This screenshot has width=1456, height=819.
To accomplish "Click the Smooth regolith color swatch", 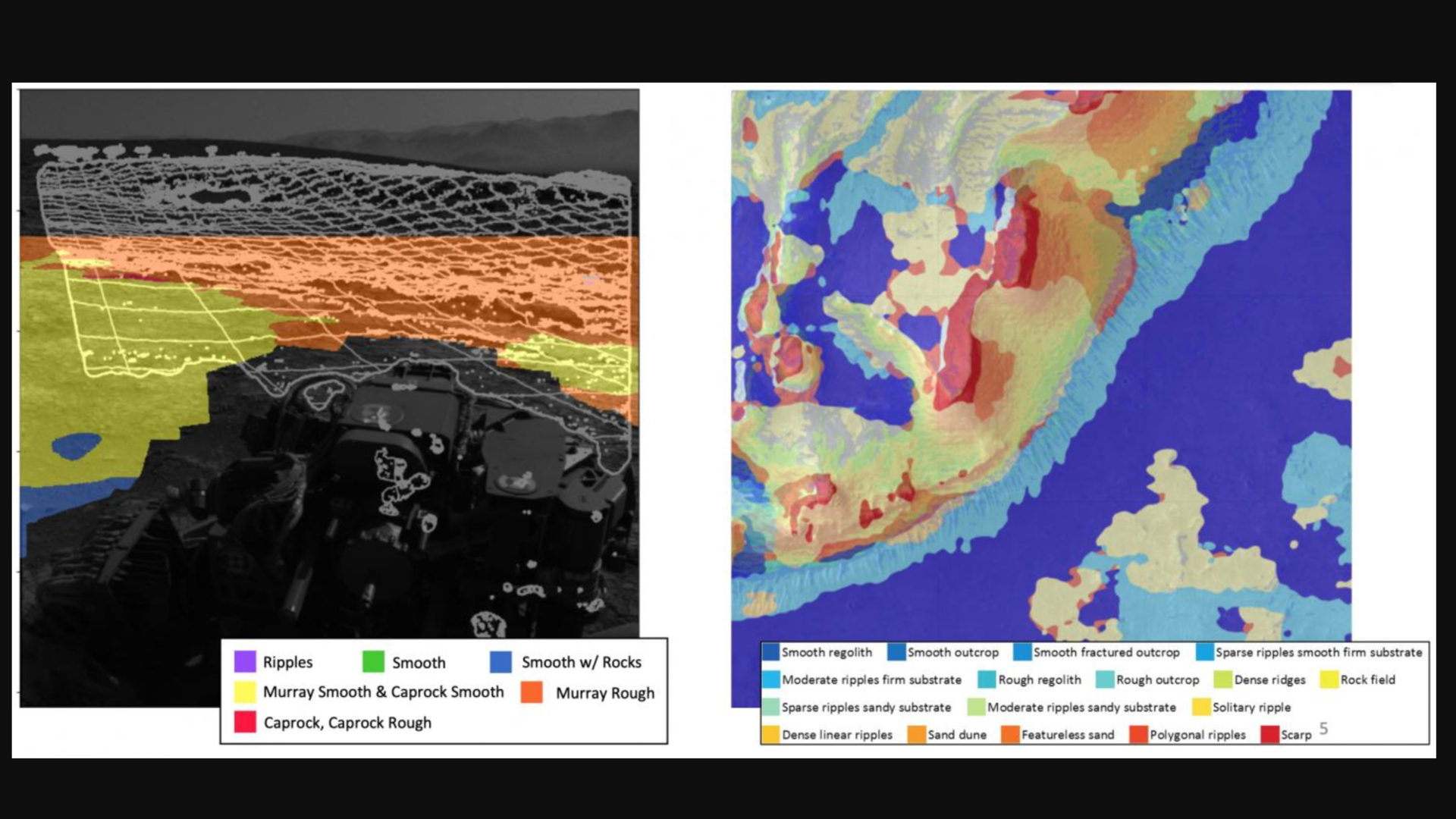I will tap(771, 652).
